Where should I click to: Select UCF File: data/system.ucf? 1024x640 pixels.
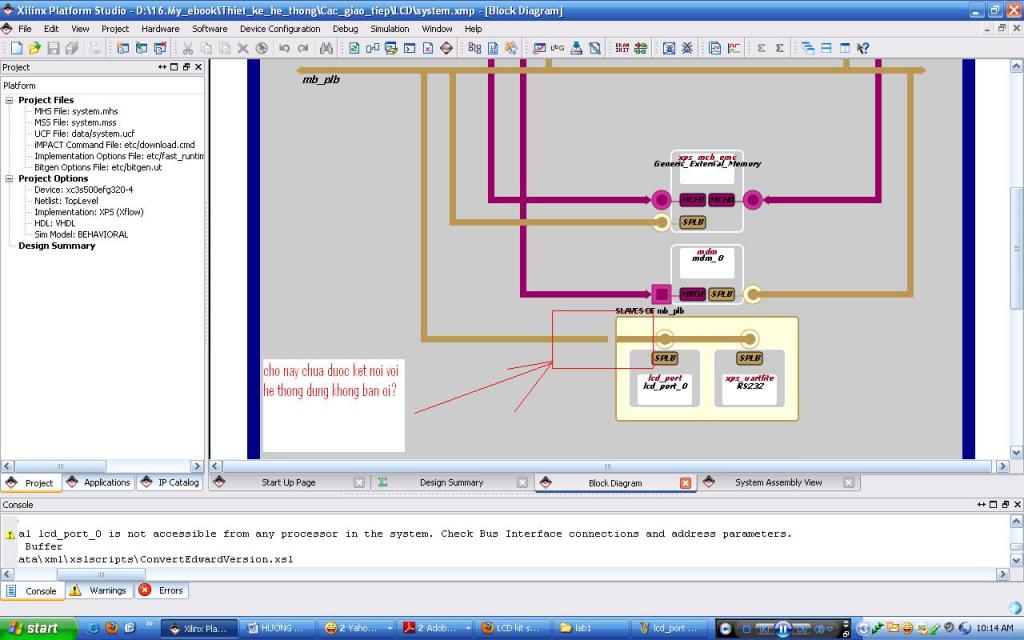(x=84, y=133)
